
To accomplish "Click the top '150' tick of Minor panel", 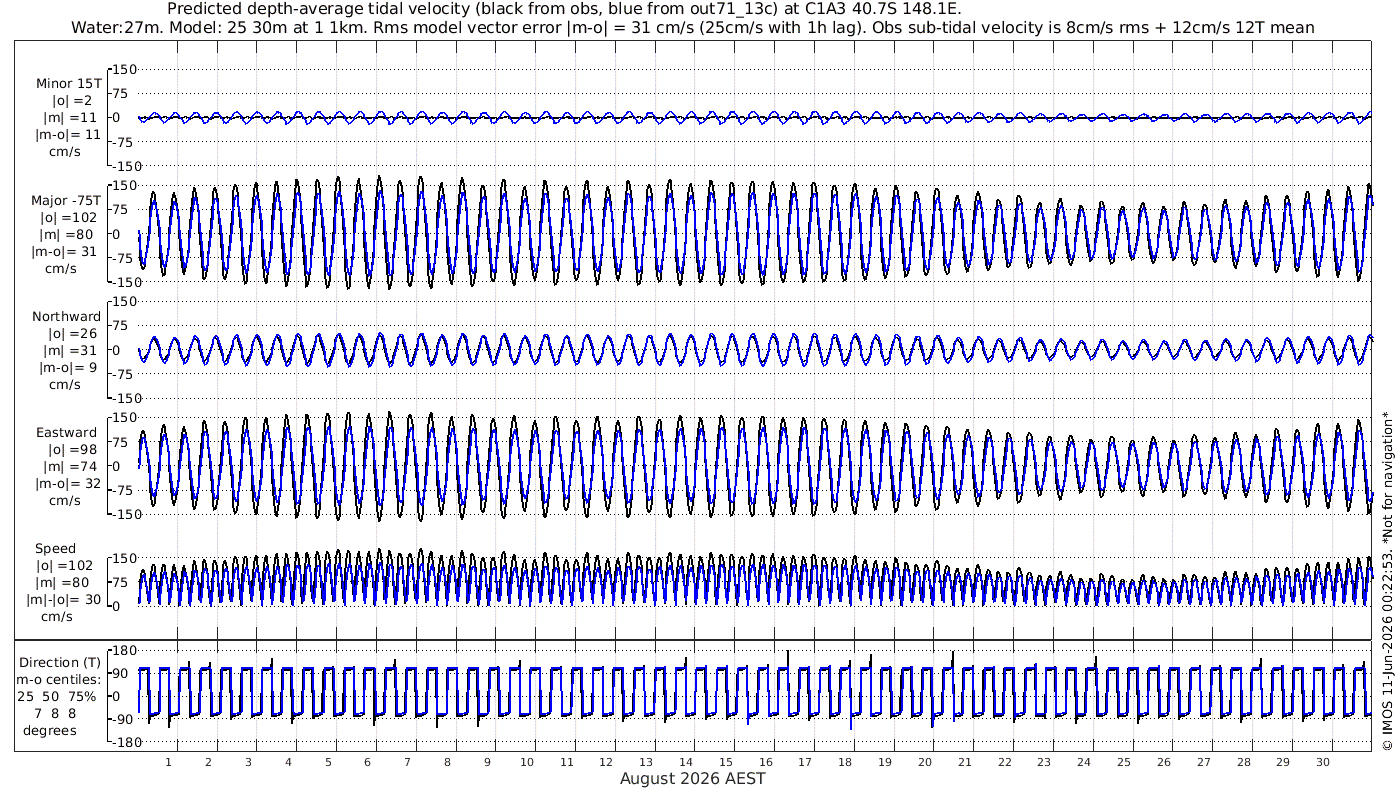I will 127,70.
